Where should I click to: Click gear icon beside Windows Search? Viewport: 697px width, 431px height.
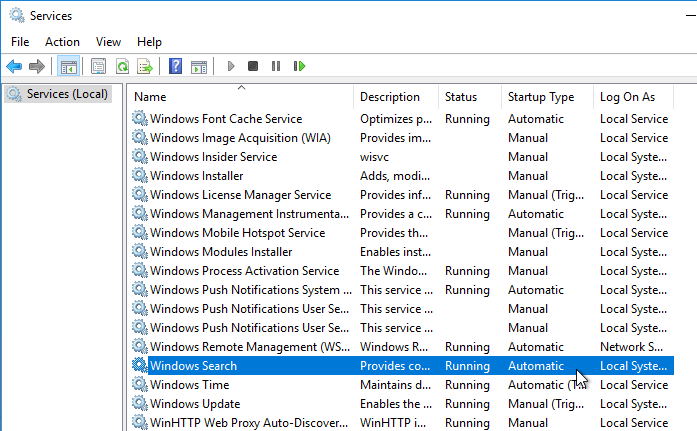140,365
